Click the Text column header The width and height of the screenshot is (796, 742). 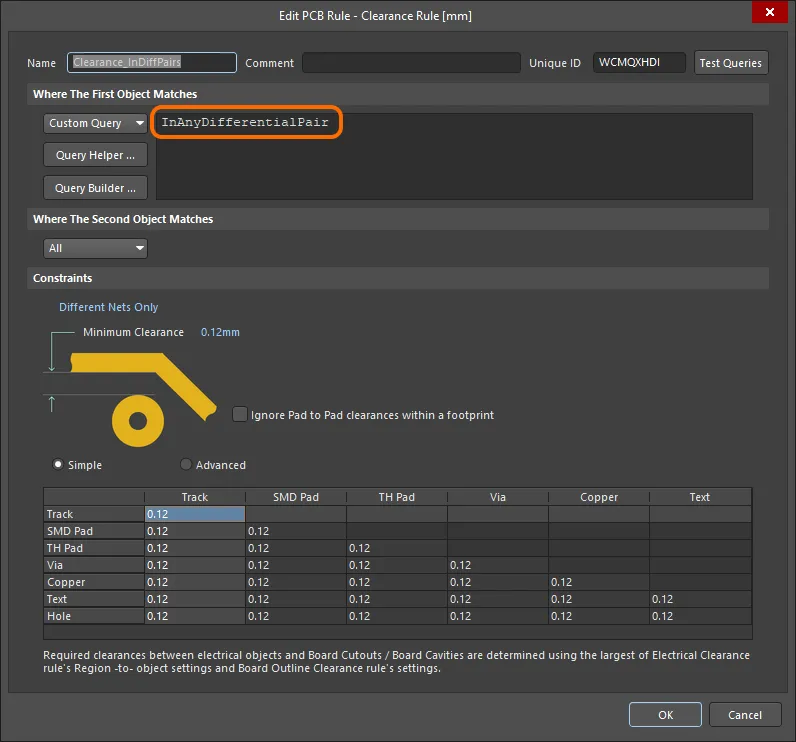pyautogui.click(x=700, y=497)
